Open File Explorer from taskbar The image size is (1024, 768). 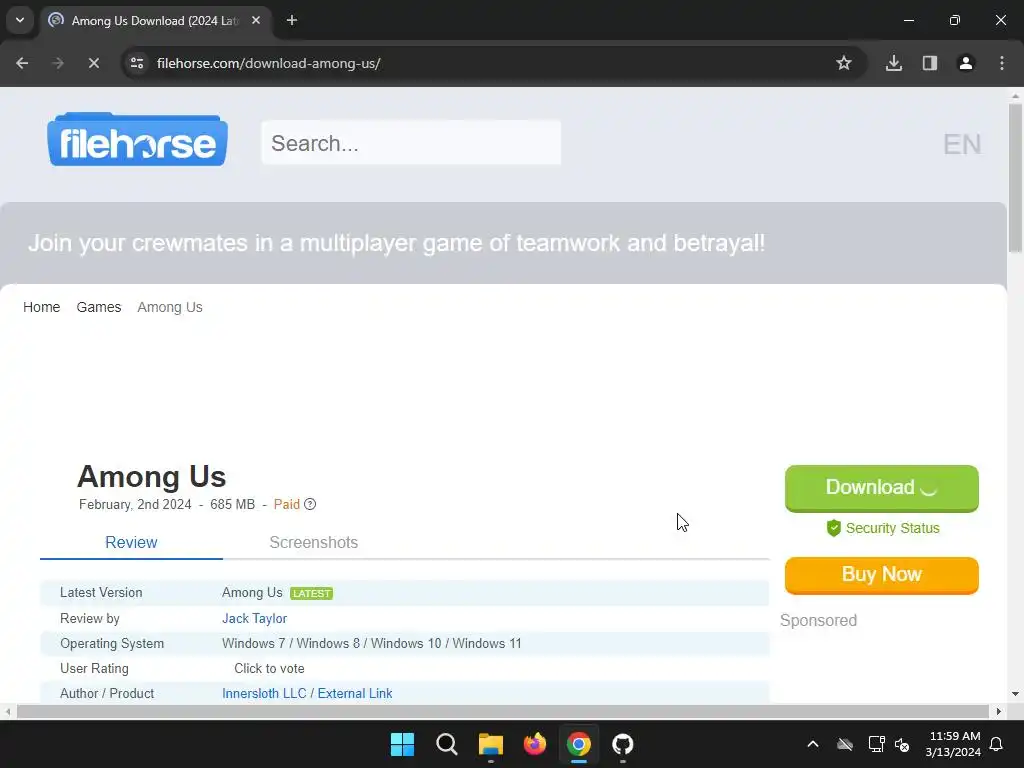click(490, 744)
